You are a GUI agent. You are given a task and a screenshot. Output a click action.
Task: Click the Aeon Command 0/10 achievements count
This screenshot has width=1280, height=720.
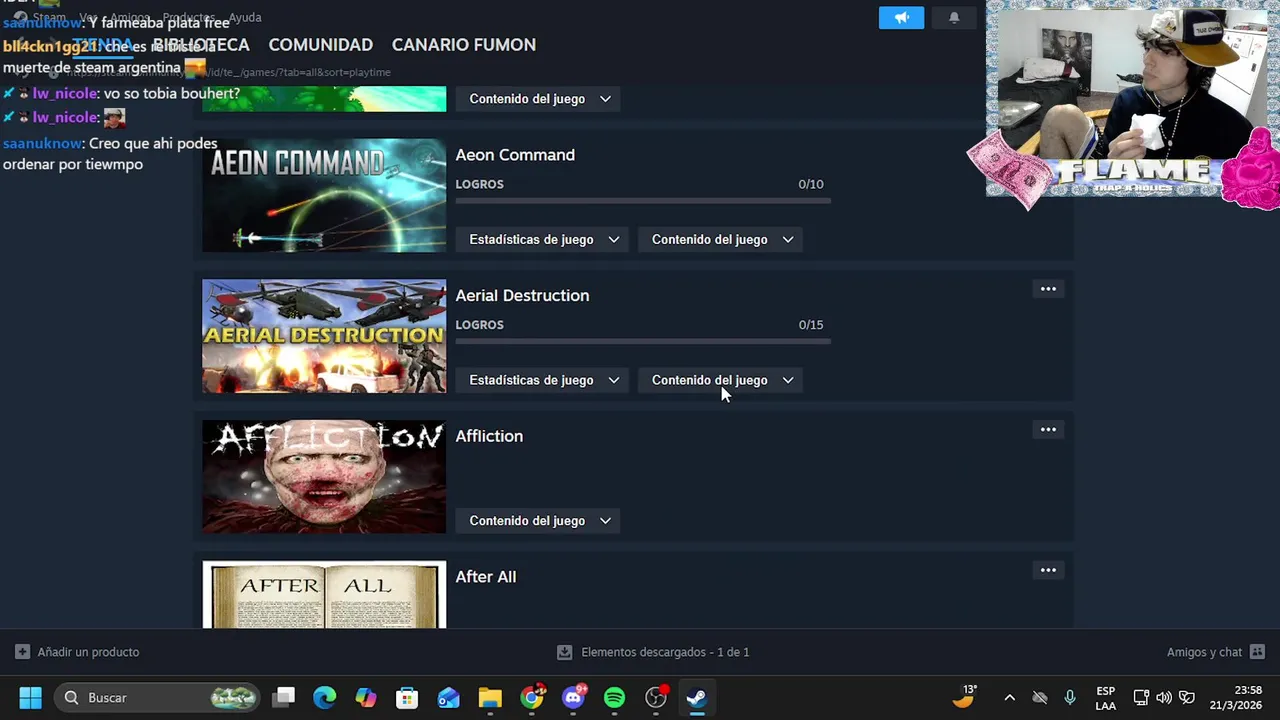811,184
